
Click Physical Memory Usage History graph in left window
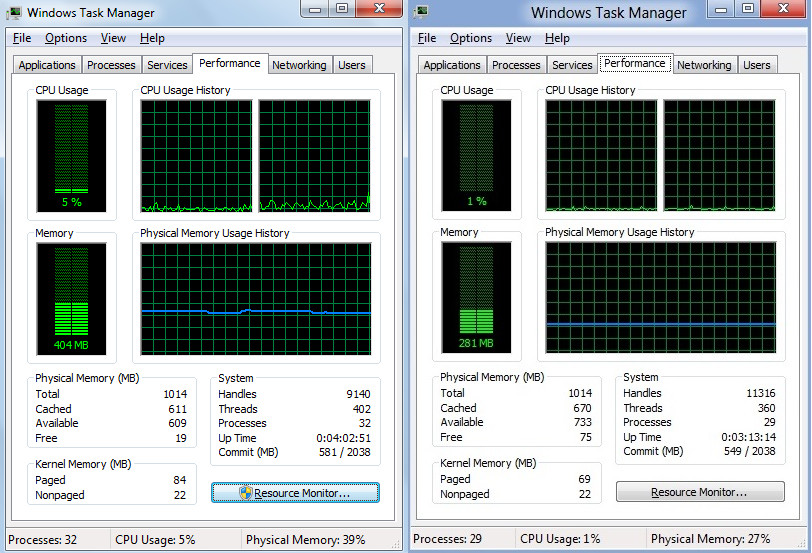[256, 299]
